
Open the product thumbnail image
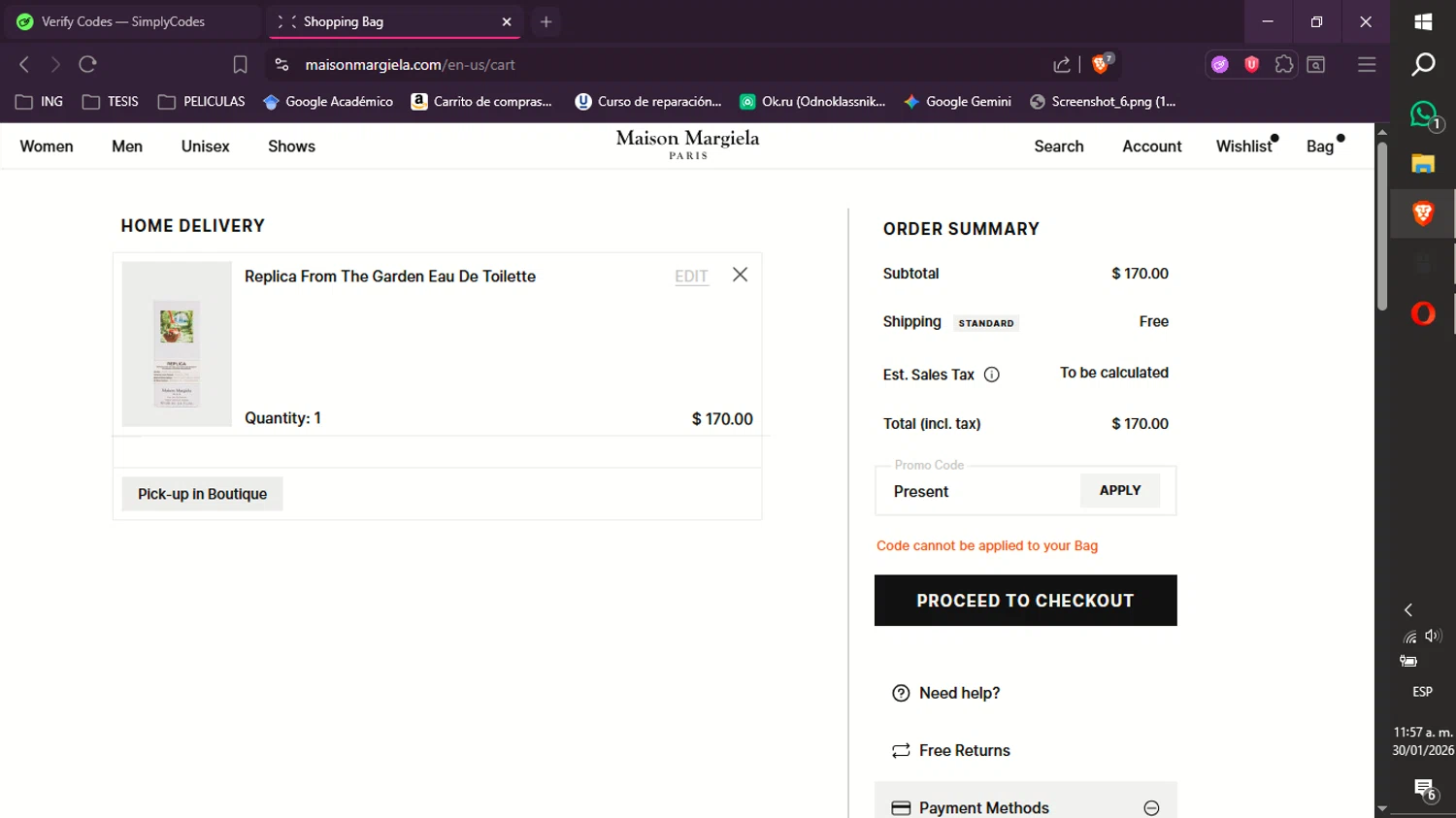point(177,344)
